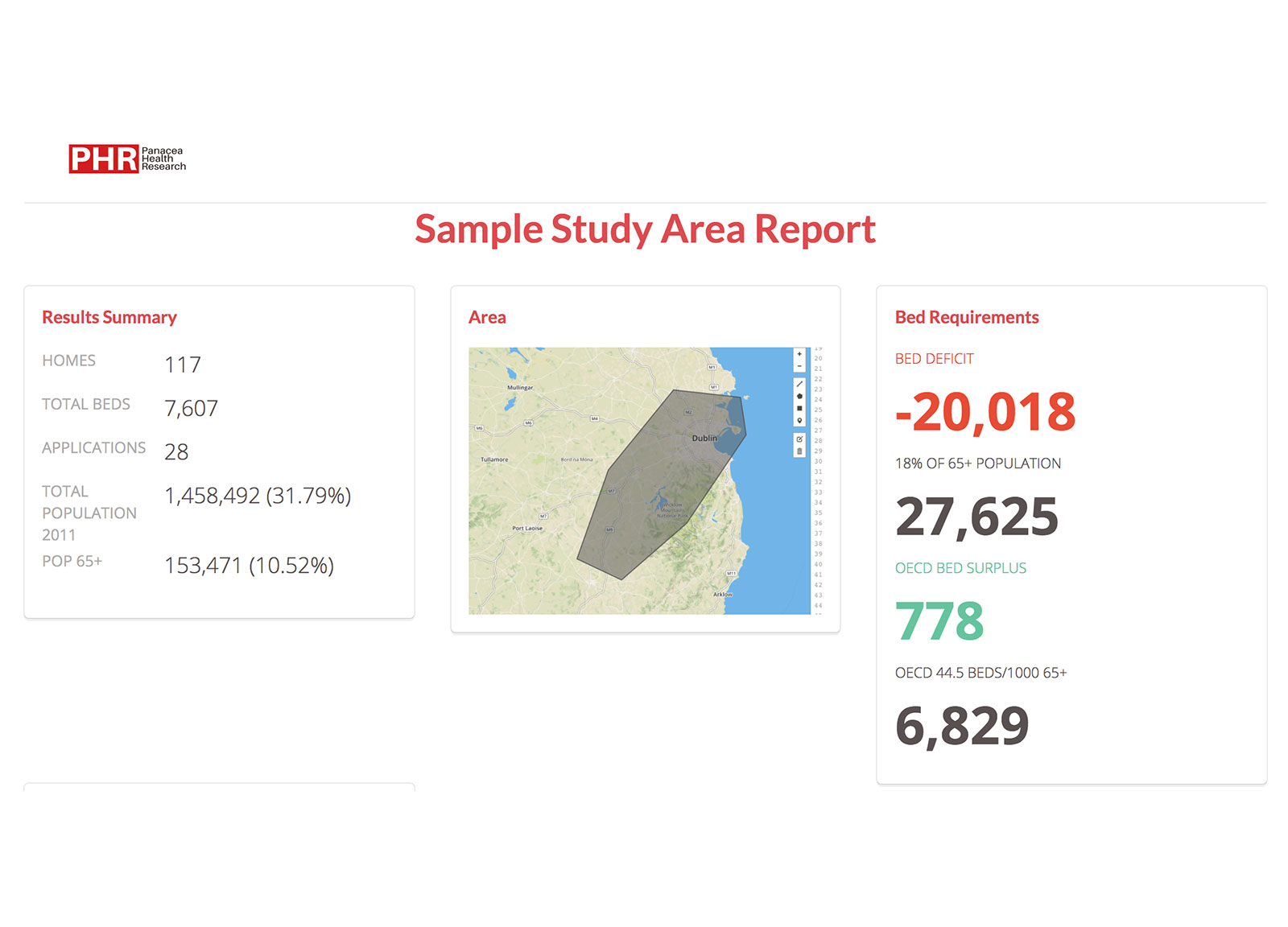Click the Arklow label on the map

point(722,595)
